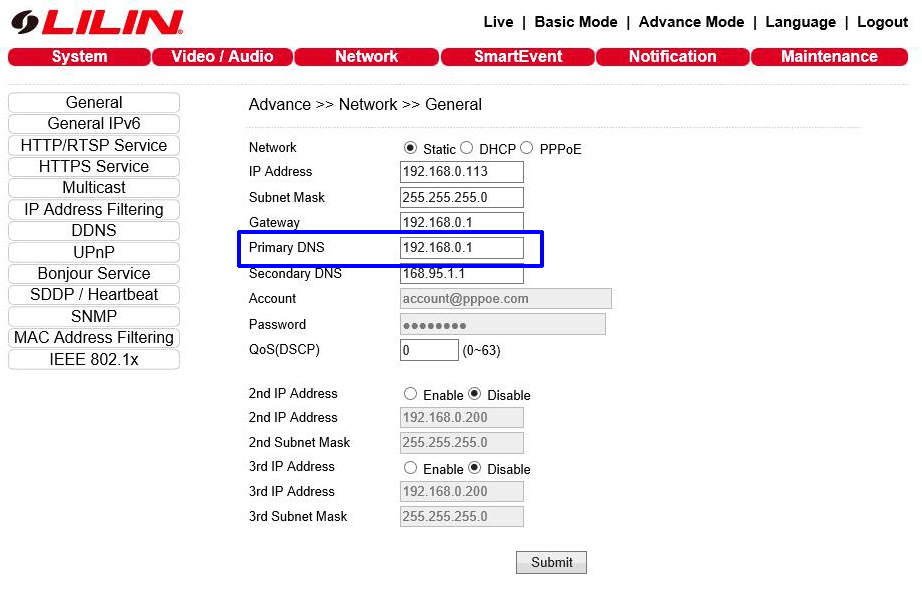Enable the 3rd IP Address option
The image size is (922, 602).
(x=411, y=468)
